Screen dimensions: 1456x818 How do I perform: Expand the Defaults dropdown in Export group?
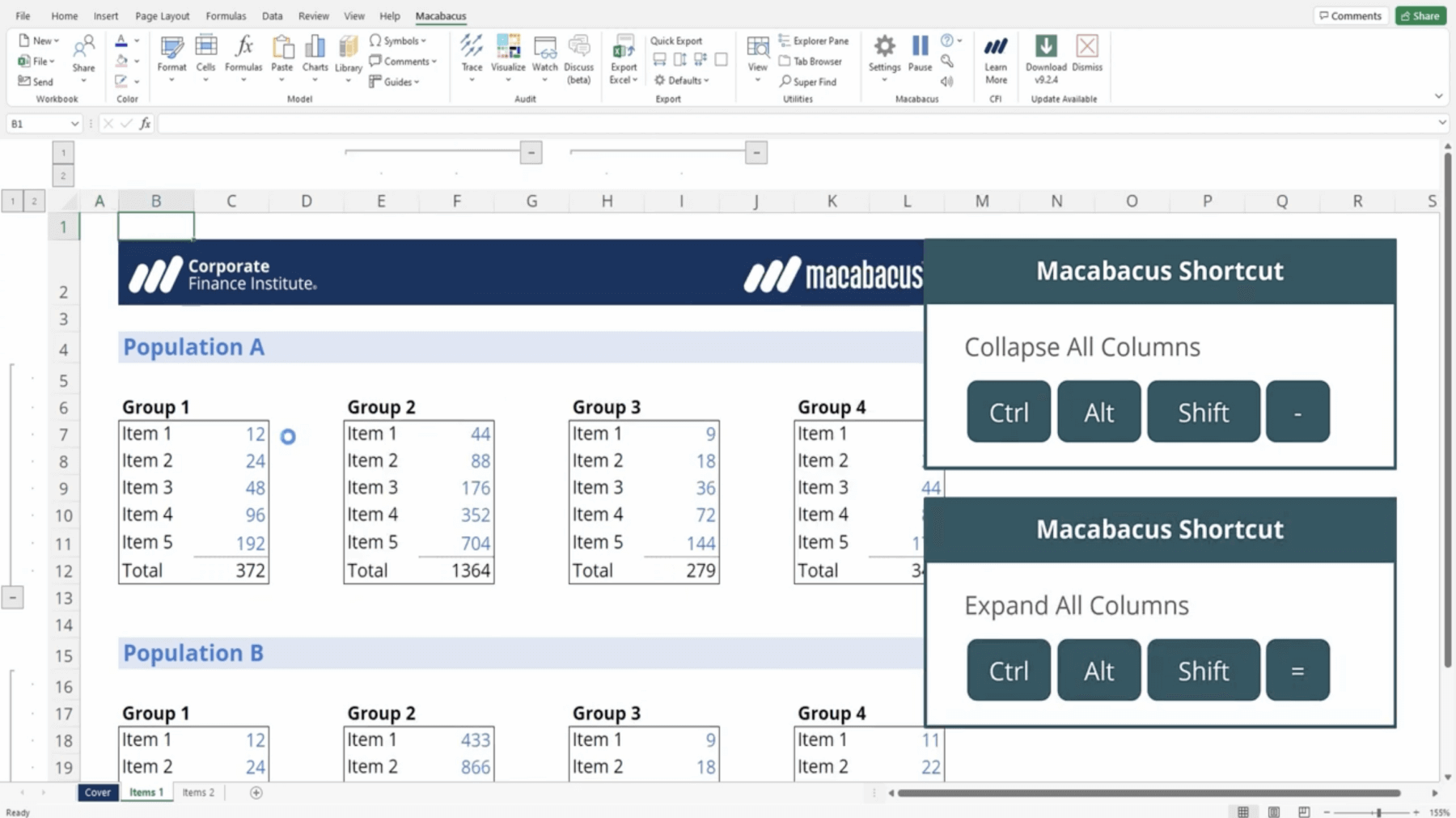682,80
